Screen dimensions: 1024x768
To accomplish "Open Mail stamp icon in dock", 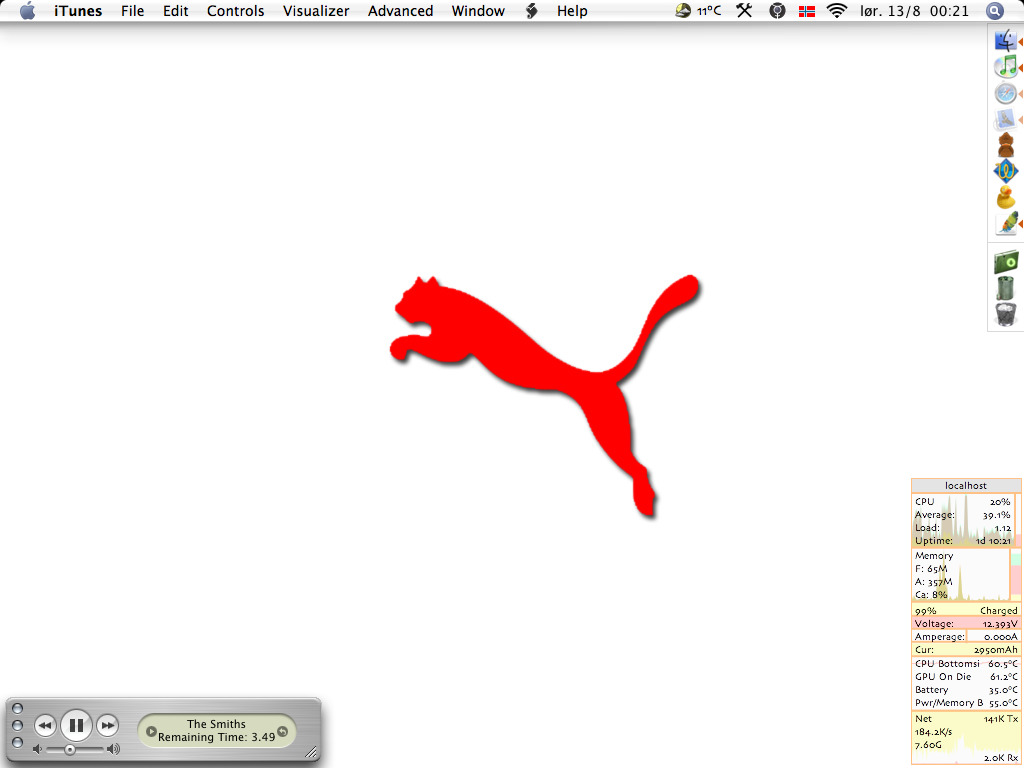I will tap(1006, 120).
